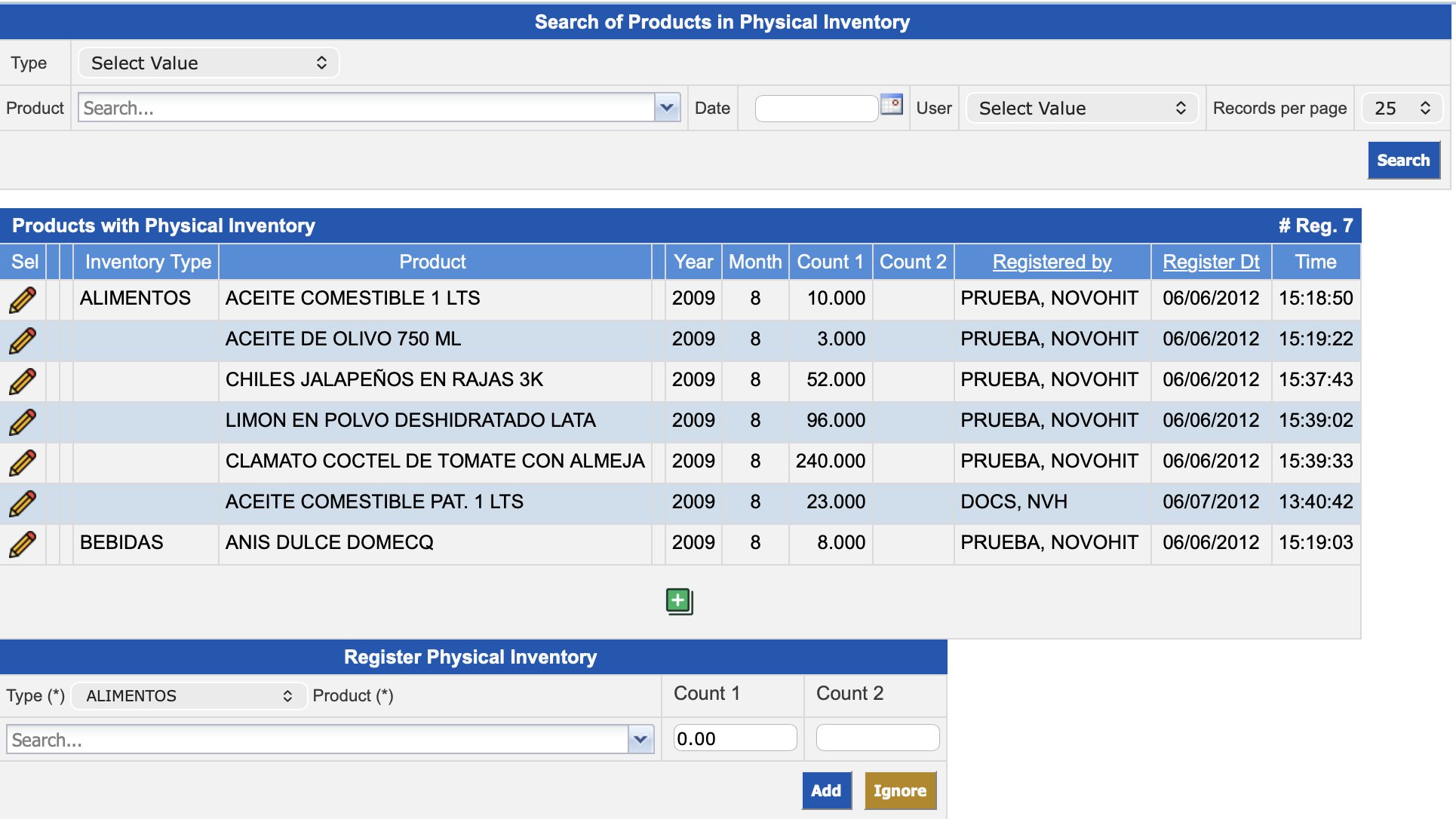Edit the ANIS DULCE DOMECQ row

pos(23,544)
